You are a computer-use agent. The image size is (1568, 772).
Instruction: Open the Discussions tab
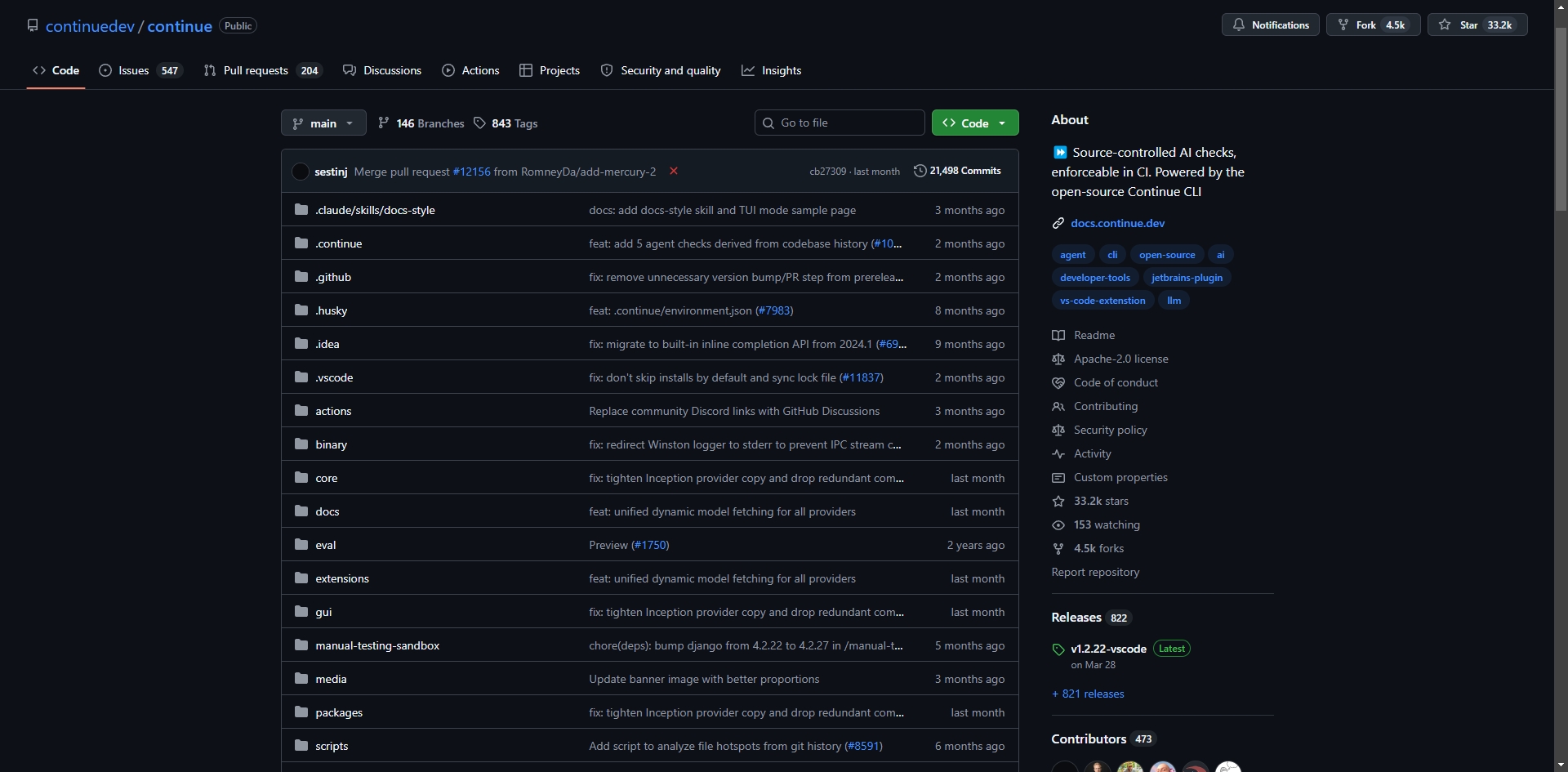coord(382,70)
